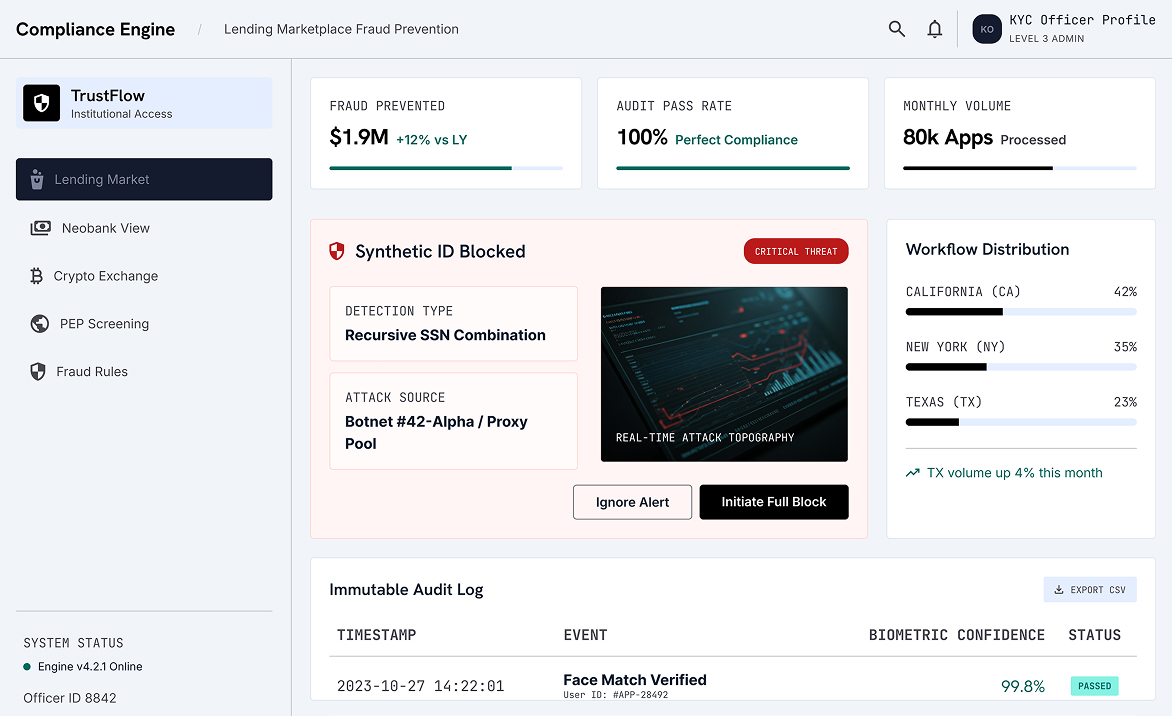Click the LEVEL 3 ADMIN label
This screenshot has height=716, width=1172.
coord(1046,39)
